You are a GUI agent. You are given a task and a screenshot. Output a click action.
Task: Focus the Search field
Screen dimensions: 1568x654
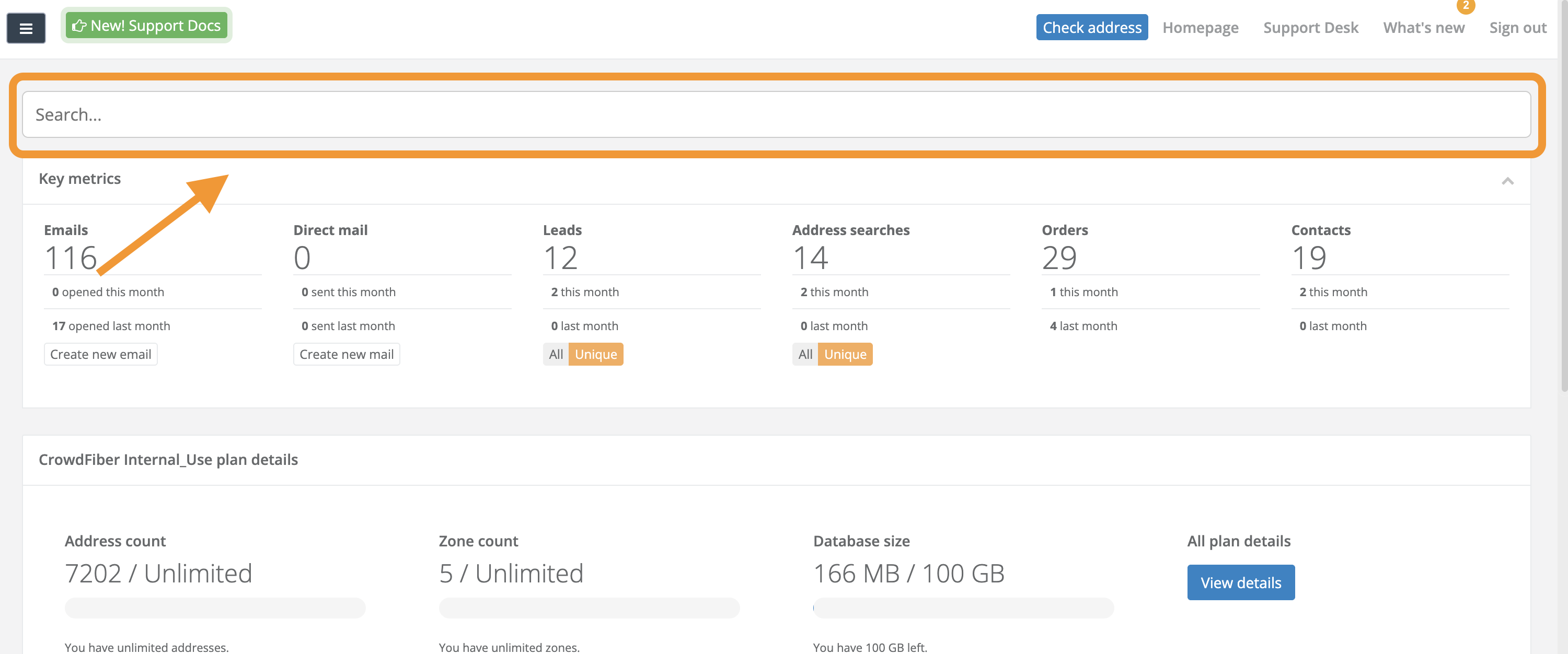tap(777, 114)
